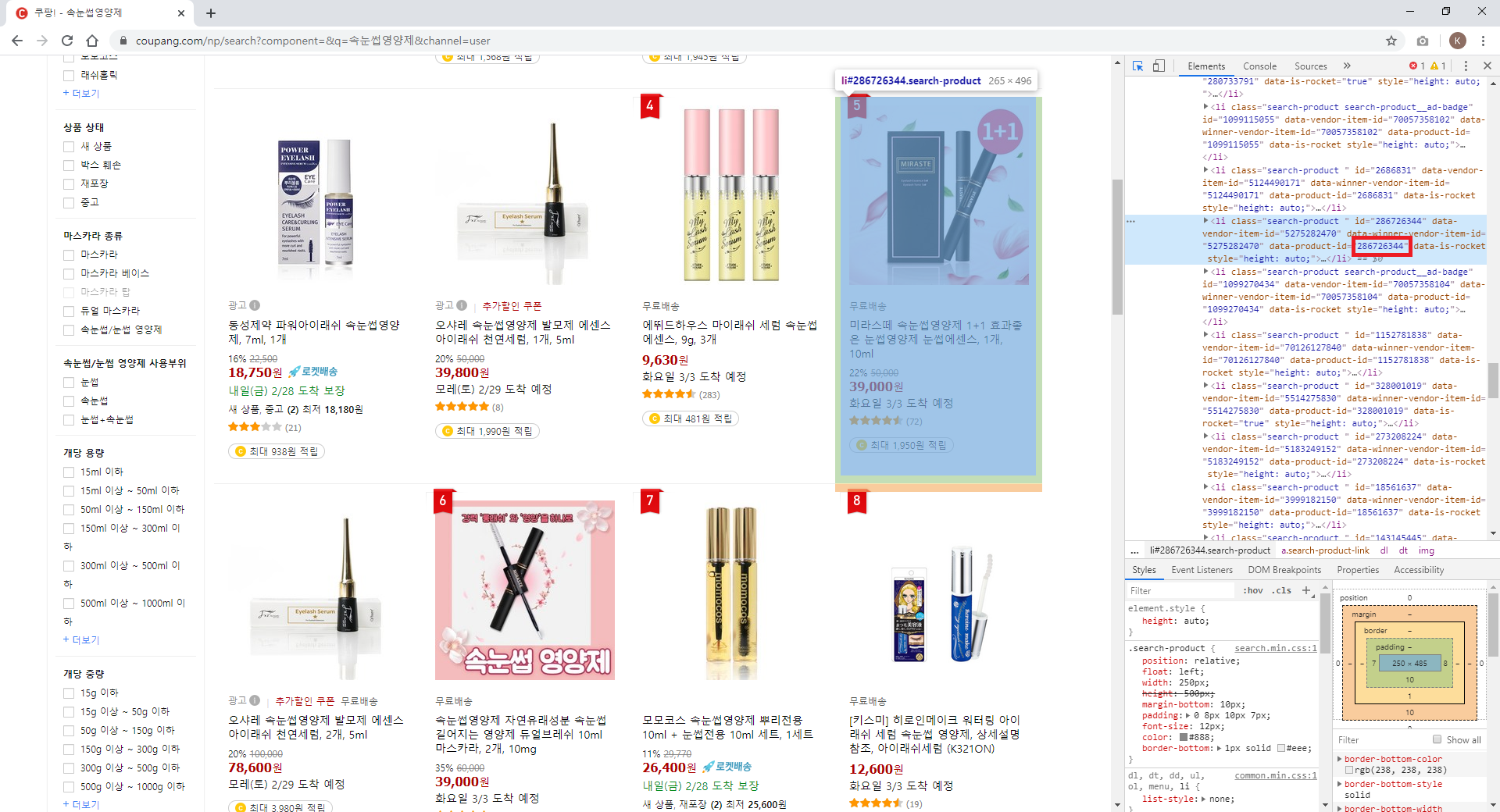Image resolution: width=1500 pixels, height=812 pixels.
Task: Switch to DevTools Sources tab
Action: [x=1310, y=66]
